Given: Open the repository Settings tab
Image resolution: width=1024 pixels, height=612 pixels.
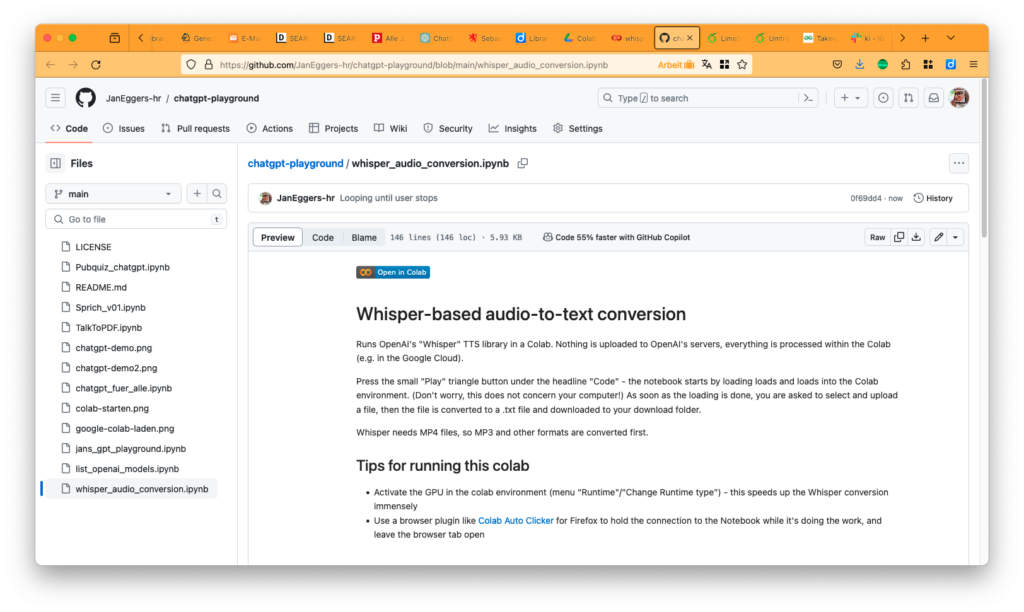Looking at the screenshot, I should [x=578, y=129].
